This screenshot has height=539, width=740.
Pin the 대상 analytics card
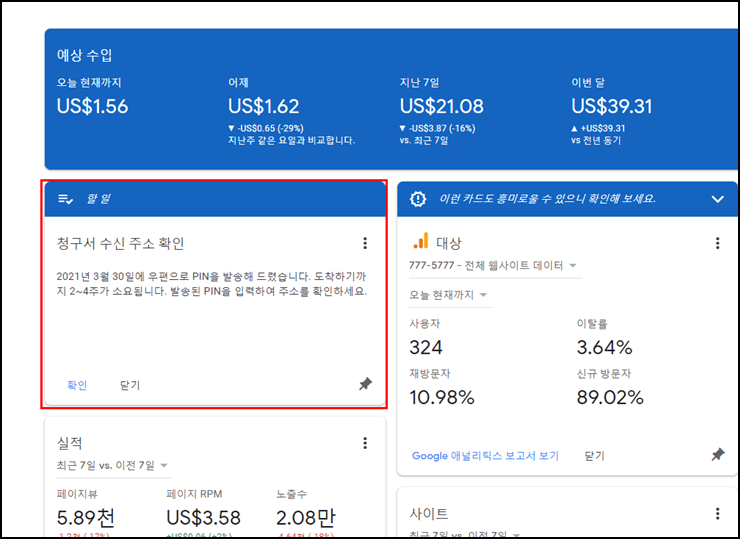[718, 455]
